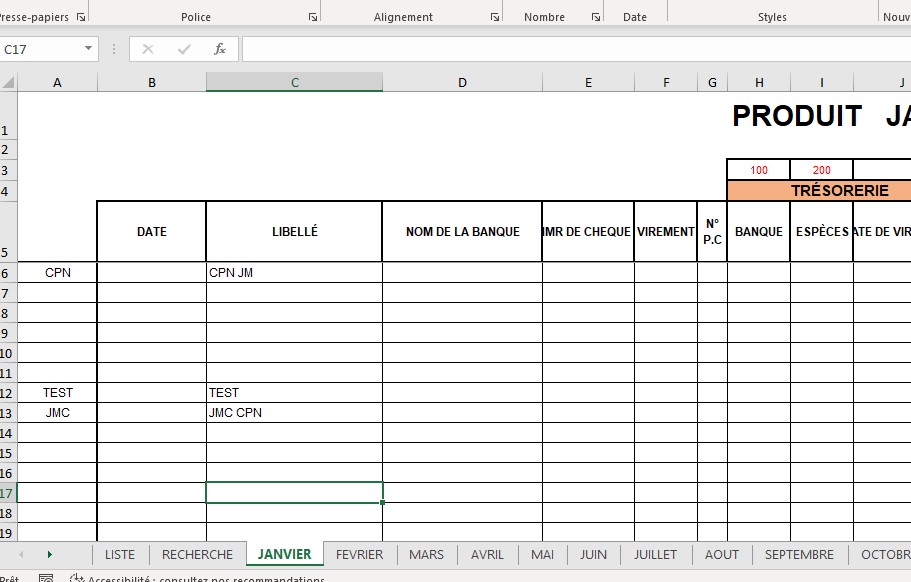Screen dimensions: 911x582
Task: Select the cell containing JMC CPN
Action: [293, 412]
